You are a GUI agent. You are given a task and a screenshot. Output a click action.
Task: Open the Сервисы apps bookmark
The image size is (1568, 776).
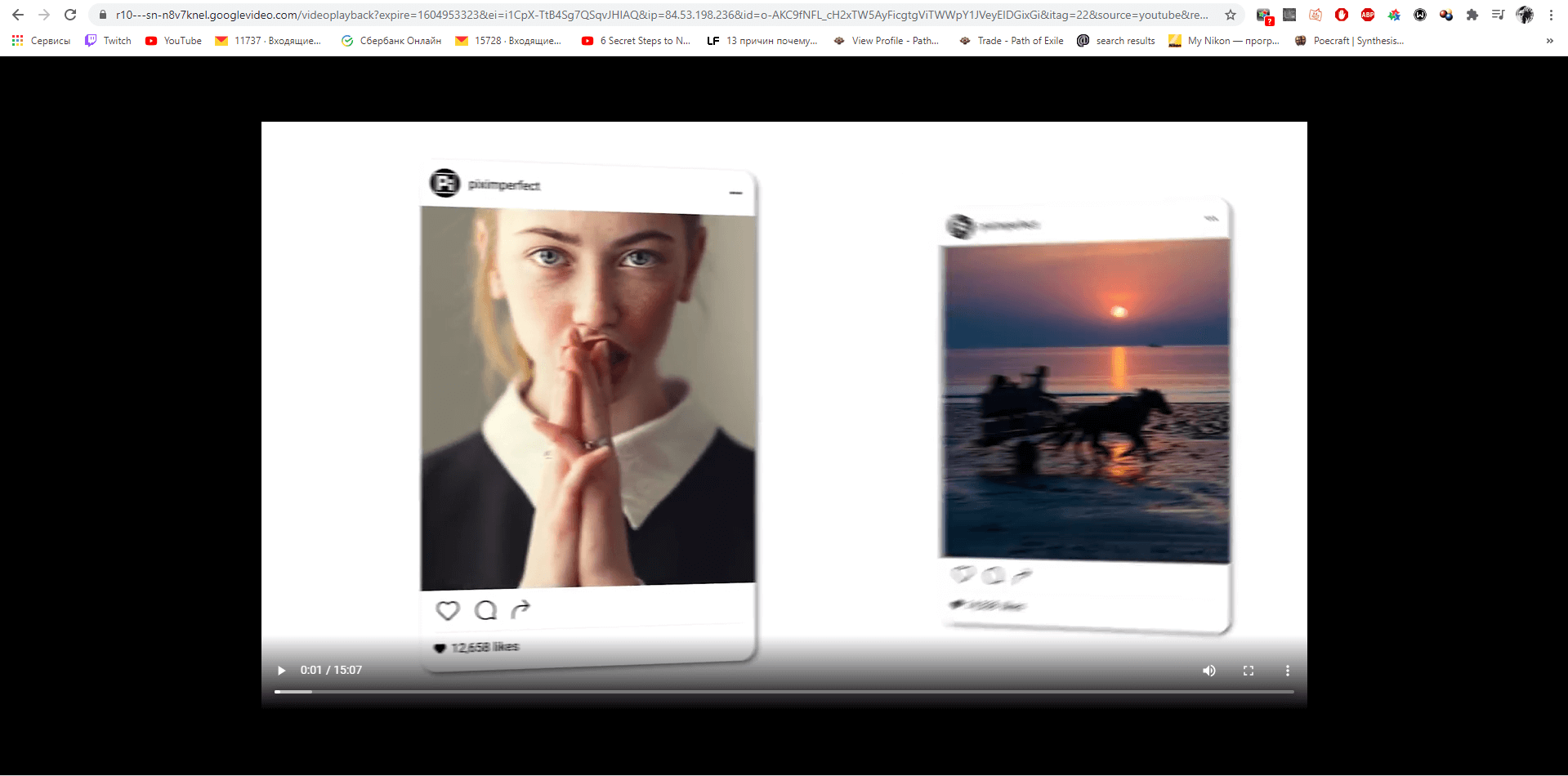click(41, 41)
